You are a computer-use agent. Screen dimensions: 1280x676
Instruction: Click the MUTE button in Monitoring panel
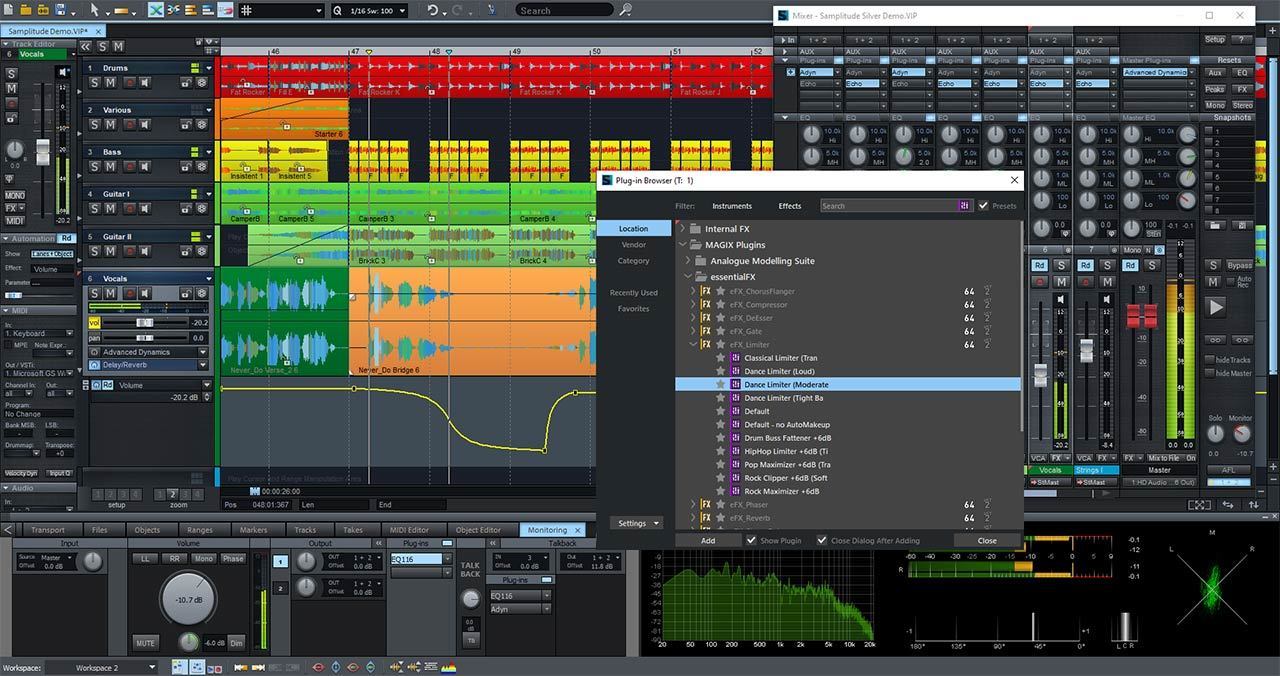point(145,643)
